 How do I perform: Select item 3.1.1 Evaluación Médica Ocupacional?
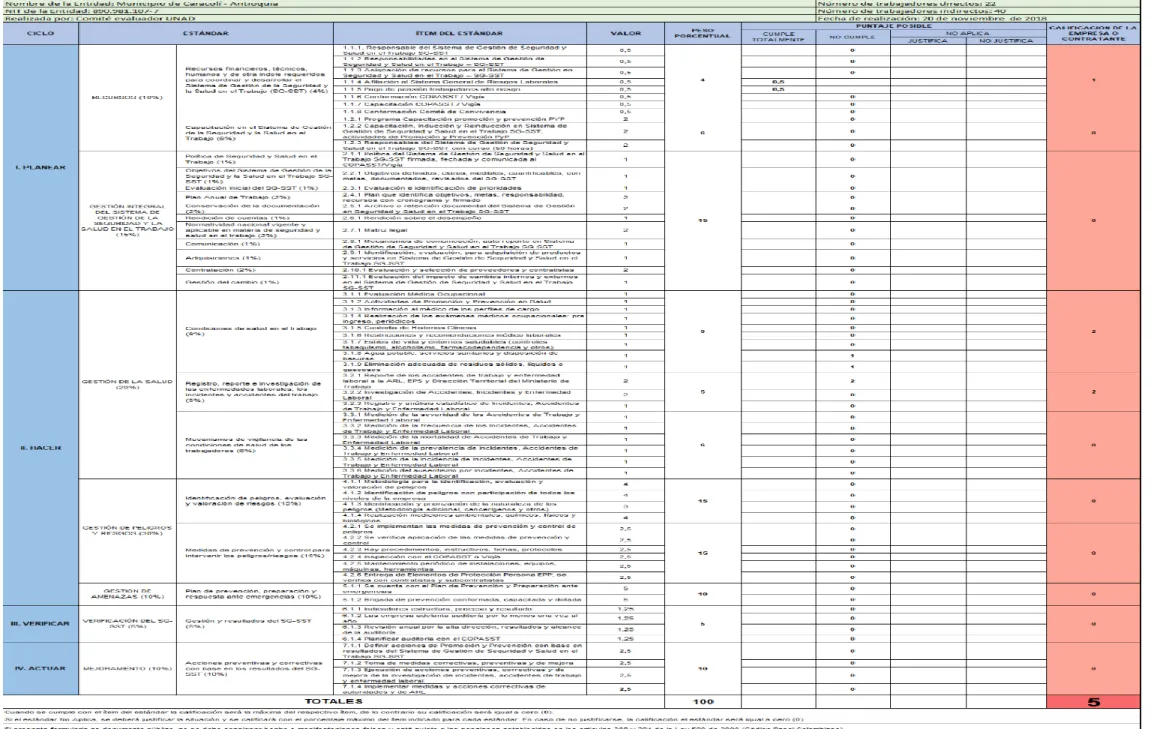(459, 294)
